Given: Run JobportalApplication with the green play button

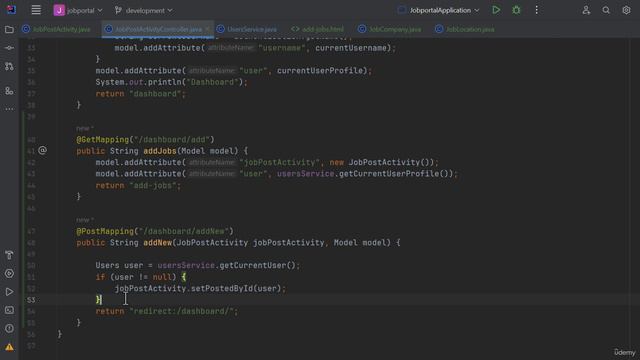Looking at the screenshot, I should (x=496, y=10).
